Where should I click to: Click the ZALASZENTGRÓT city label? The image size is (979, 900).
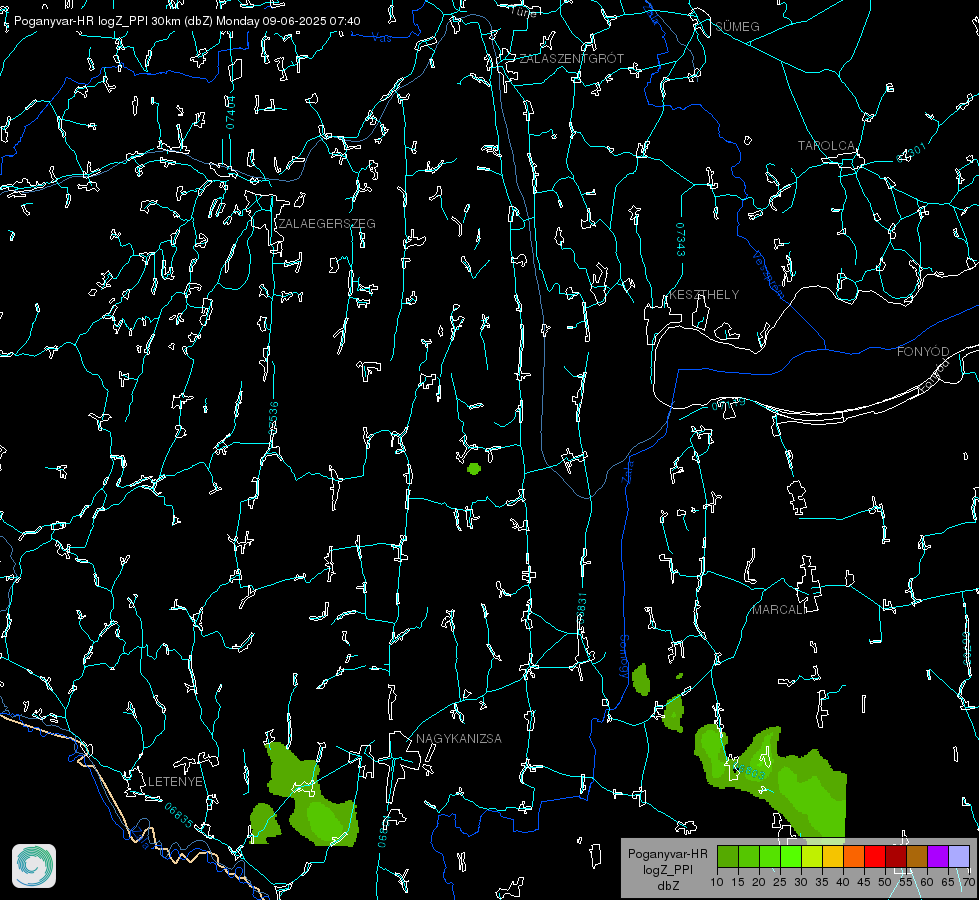[x=571, y=59]
